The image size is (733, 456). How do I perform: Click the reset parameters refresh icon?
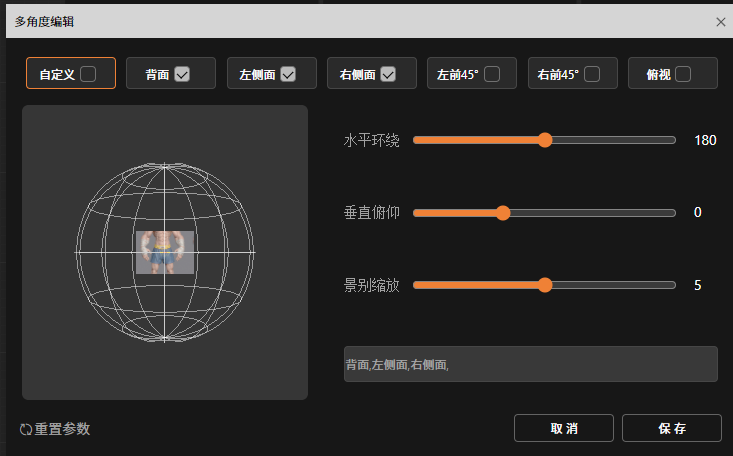[x=26, y=429]
